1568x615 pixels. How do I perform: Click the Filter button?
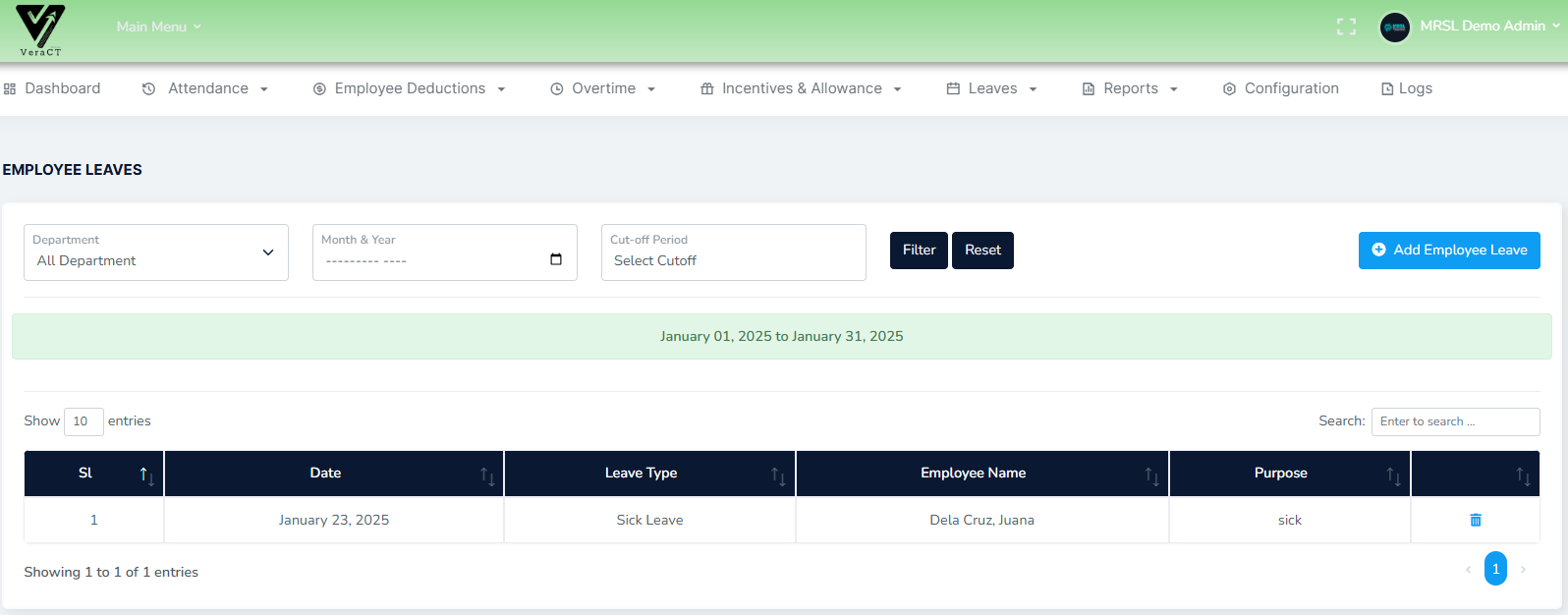(919, 251)
